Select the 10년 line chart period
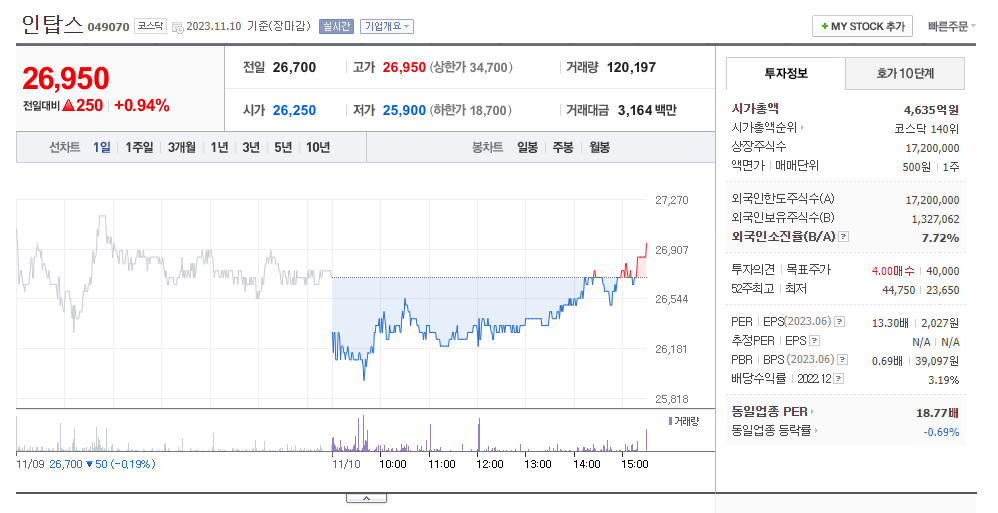Image resolution: width=998 pixels, height=513 pixels. pos(318,147)
